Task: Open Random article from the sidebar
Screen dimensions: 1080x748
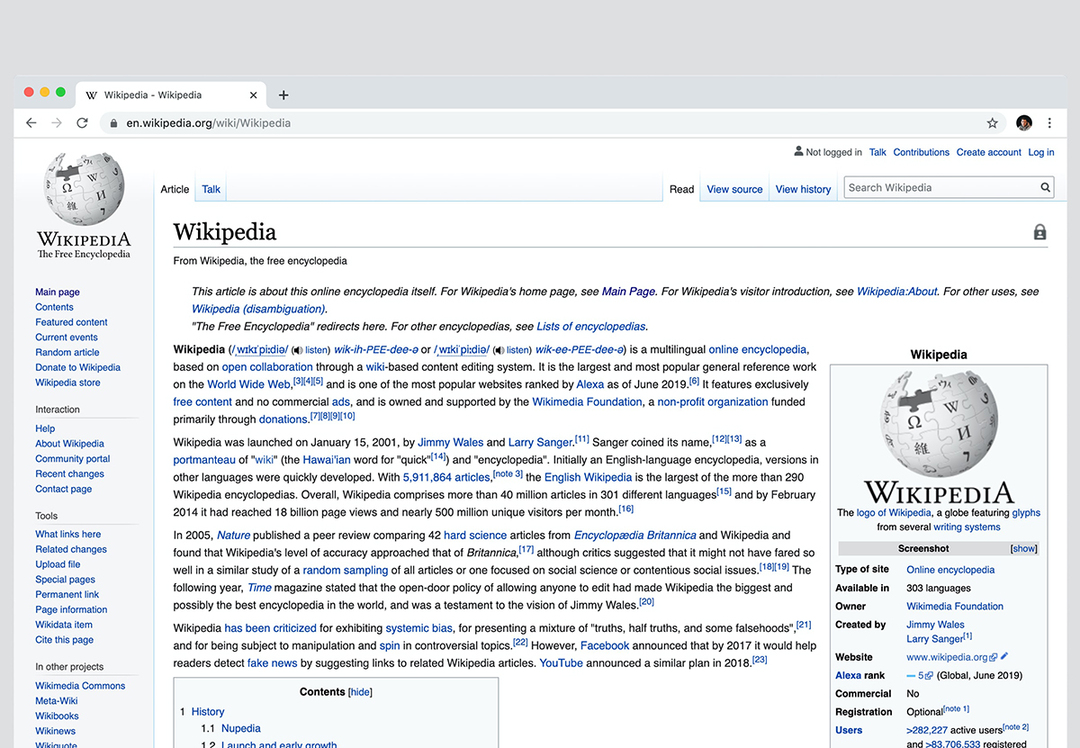Action: pos(67,352)
